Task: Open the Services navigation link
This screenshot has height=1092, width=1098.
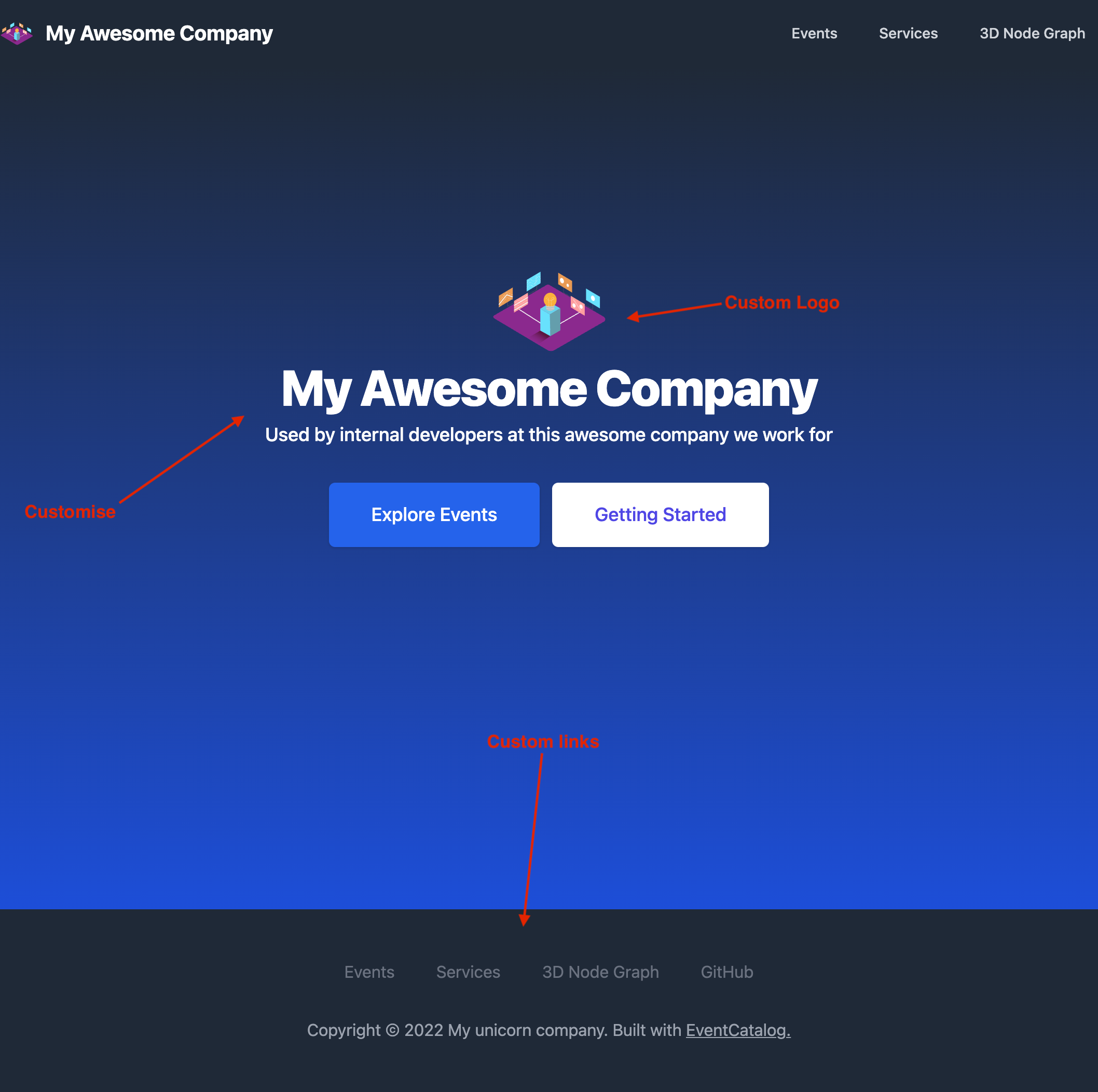Action: point(909,34)
